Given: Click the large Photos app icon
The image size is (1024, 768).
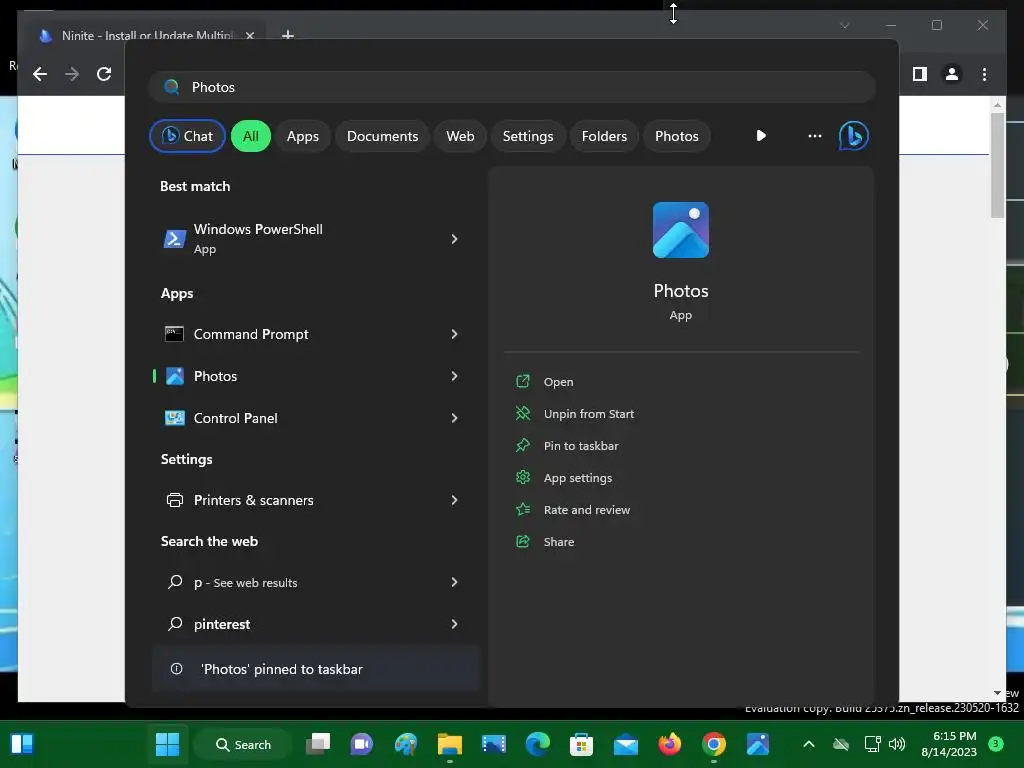Looking at the screenshot, I should 680,230.
